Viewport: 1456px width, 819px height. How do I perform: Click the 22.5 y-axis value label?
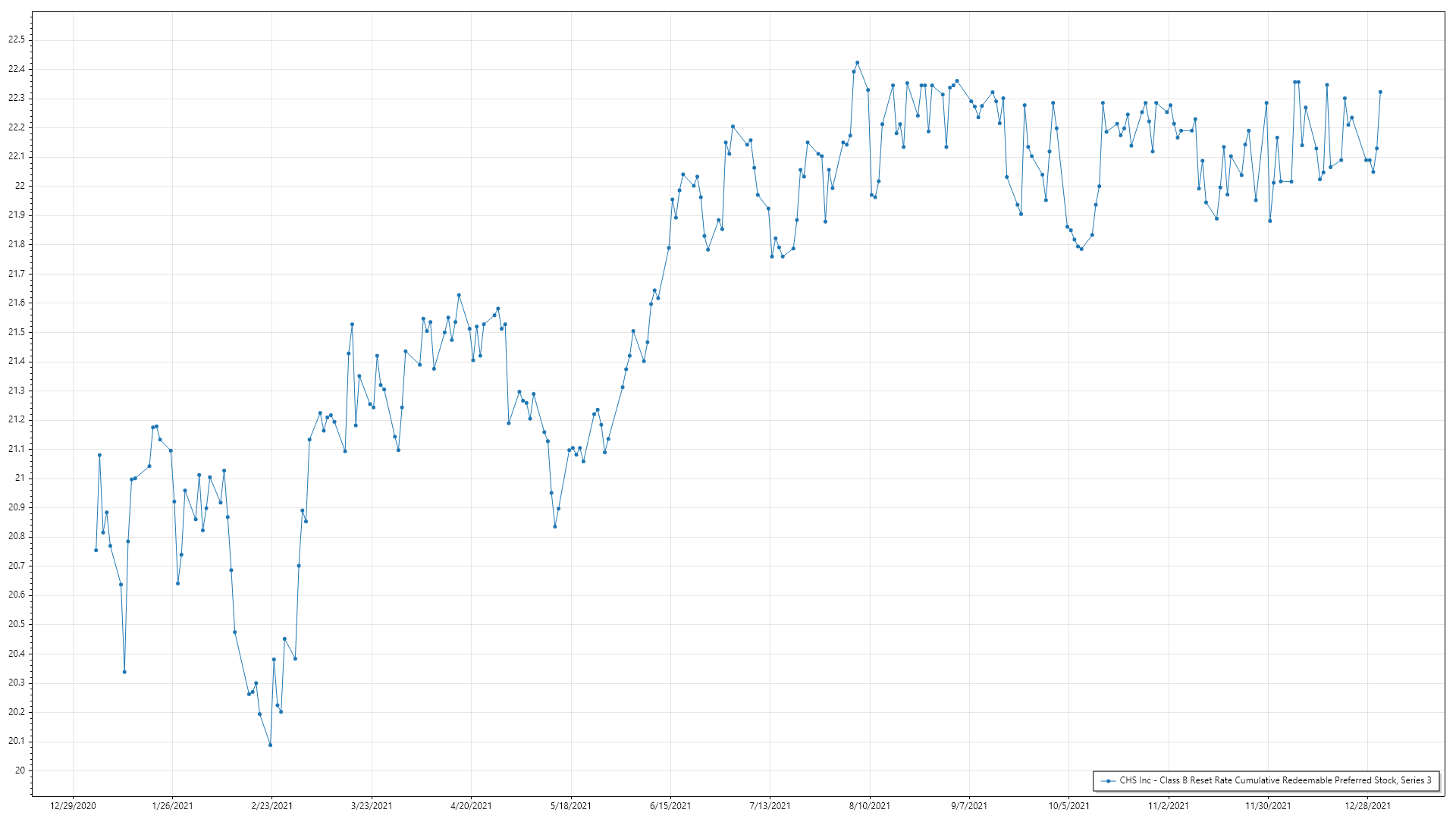pos(16,40)
